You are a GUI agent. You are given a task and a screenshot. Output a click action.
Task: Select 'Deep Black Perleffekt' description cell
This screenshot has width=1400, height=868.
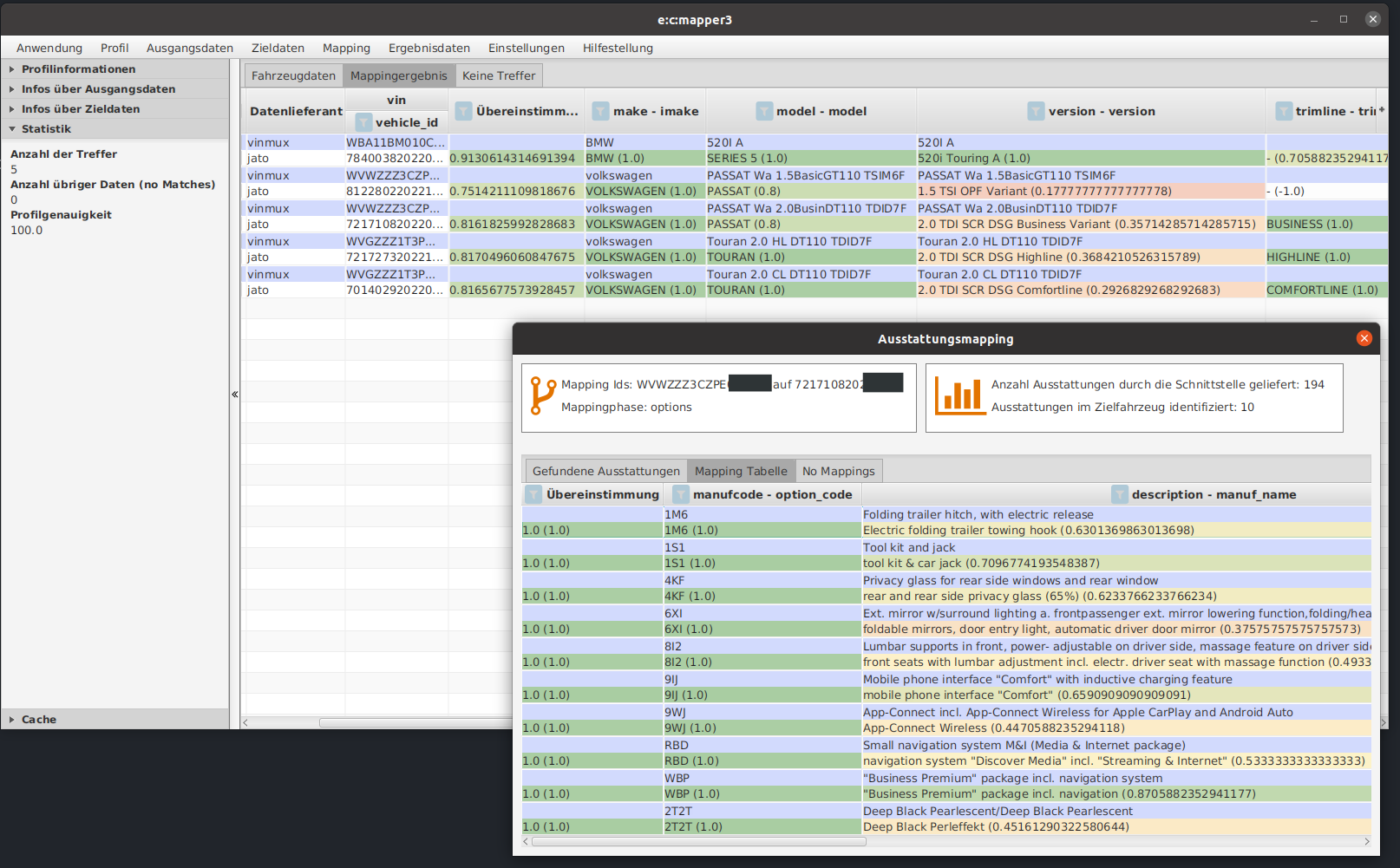pyautogui.click(x=1116, y=826)
